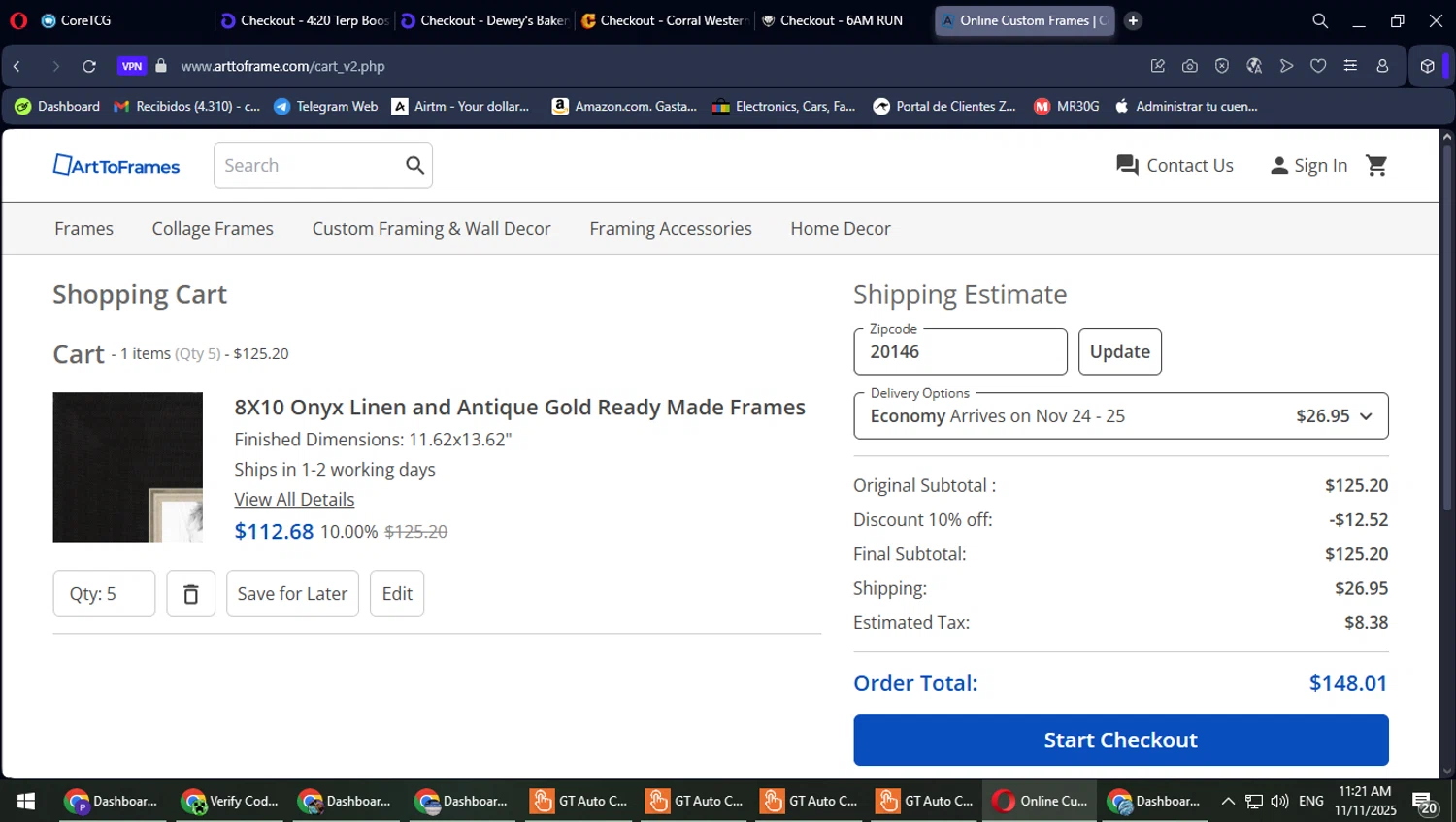1456x822 pixels.
Task: Open the Qty: 5 quantity selector
Action: click(104, 594)
